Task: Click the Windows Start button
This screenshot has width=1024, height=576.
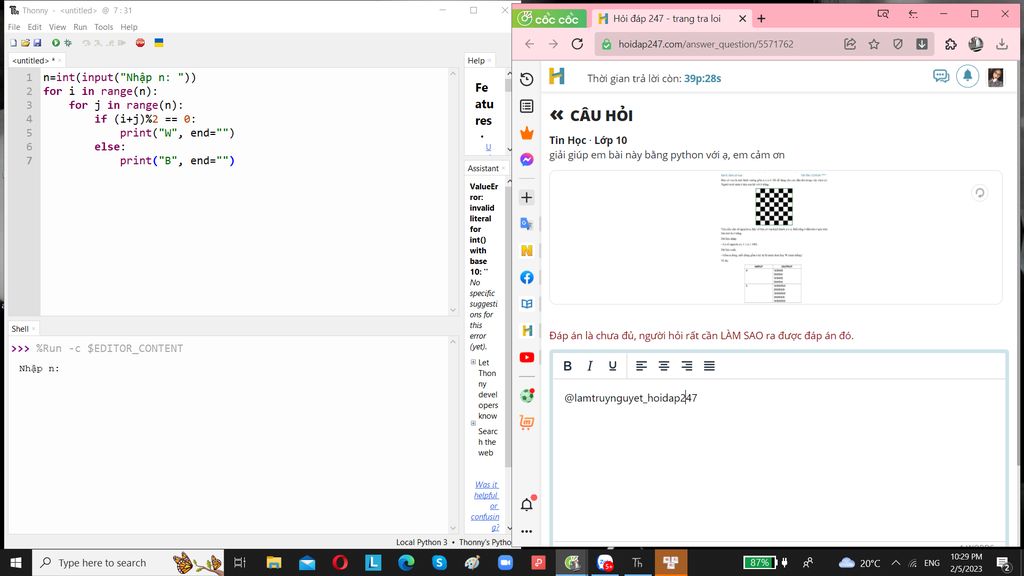Action: 16,562
